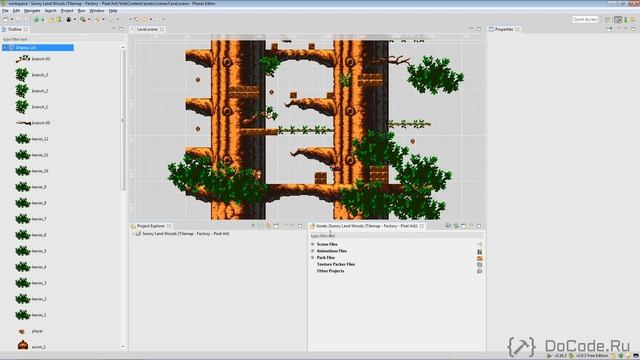Open the Edit menu

16,11
